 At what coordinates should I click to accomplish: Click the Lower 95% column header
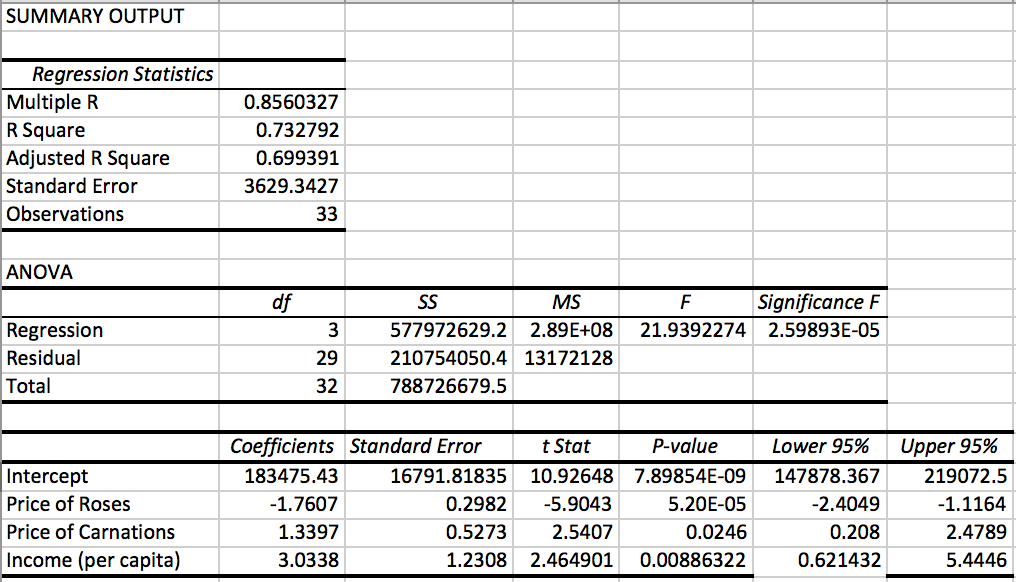[820, 446]
